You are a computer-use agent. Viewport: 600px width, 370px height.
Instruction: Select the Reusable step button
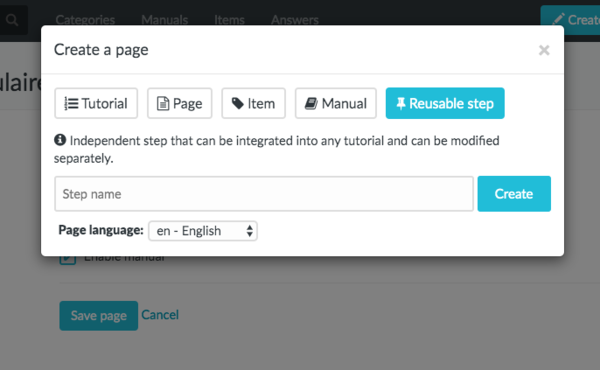click(x=445, y=103)
